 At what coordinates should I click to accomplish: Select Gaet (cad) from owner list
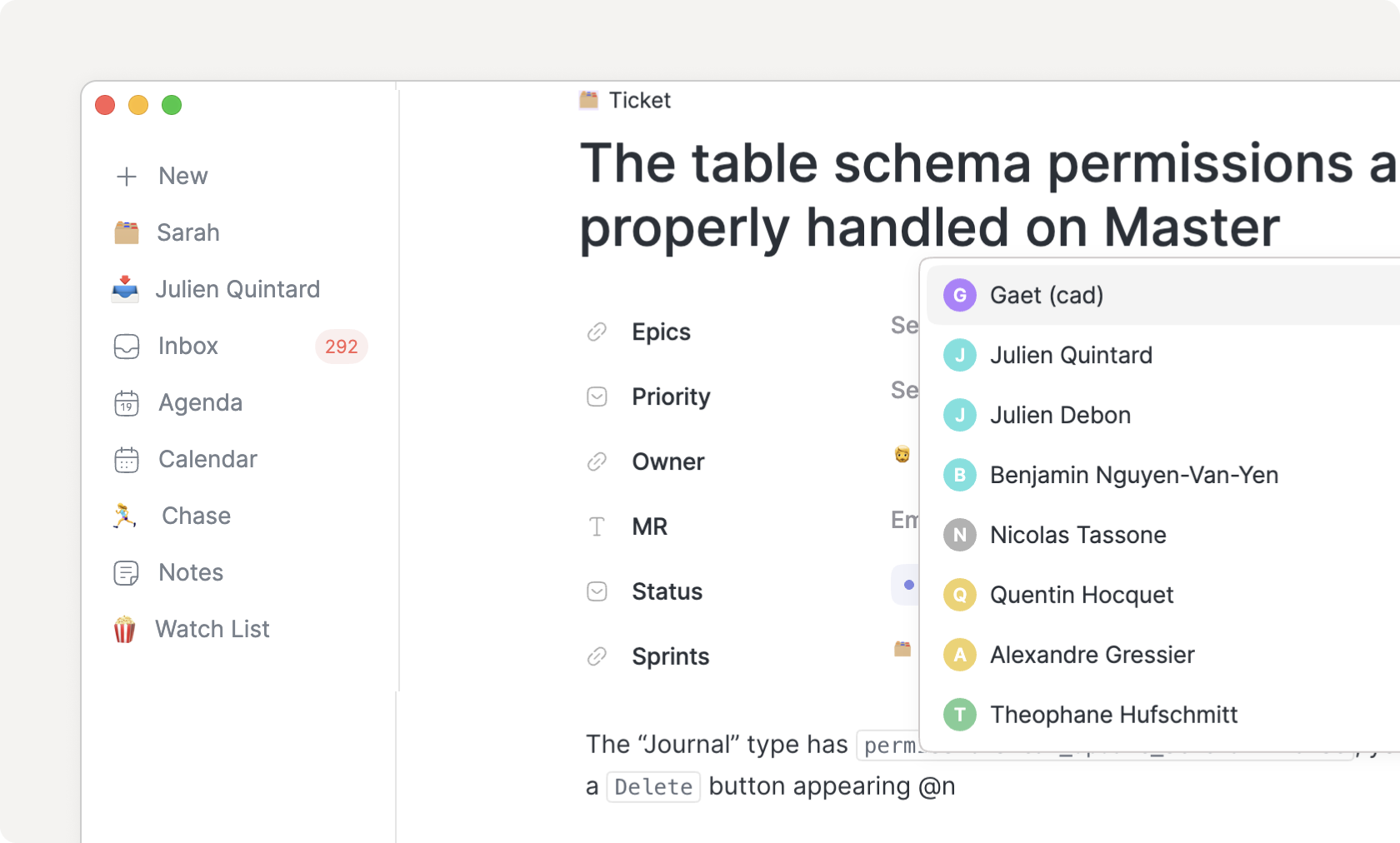point(1047,296)
